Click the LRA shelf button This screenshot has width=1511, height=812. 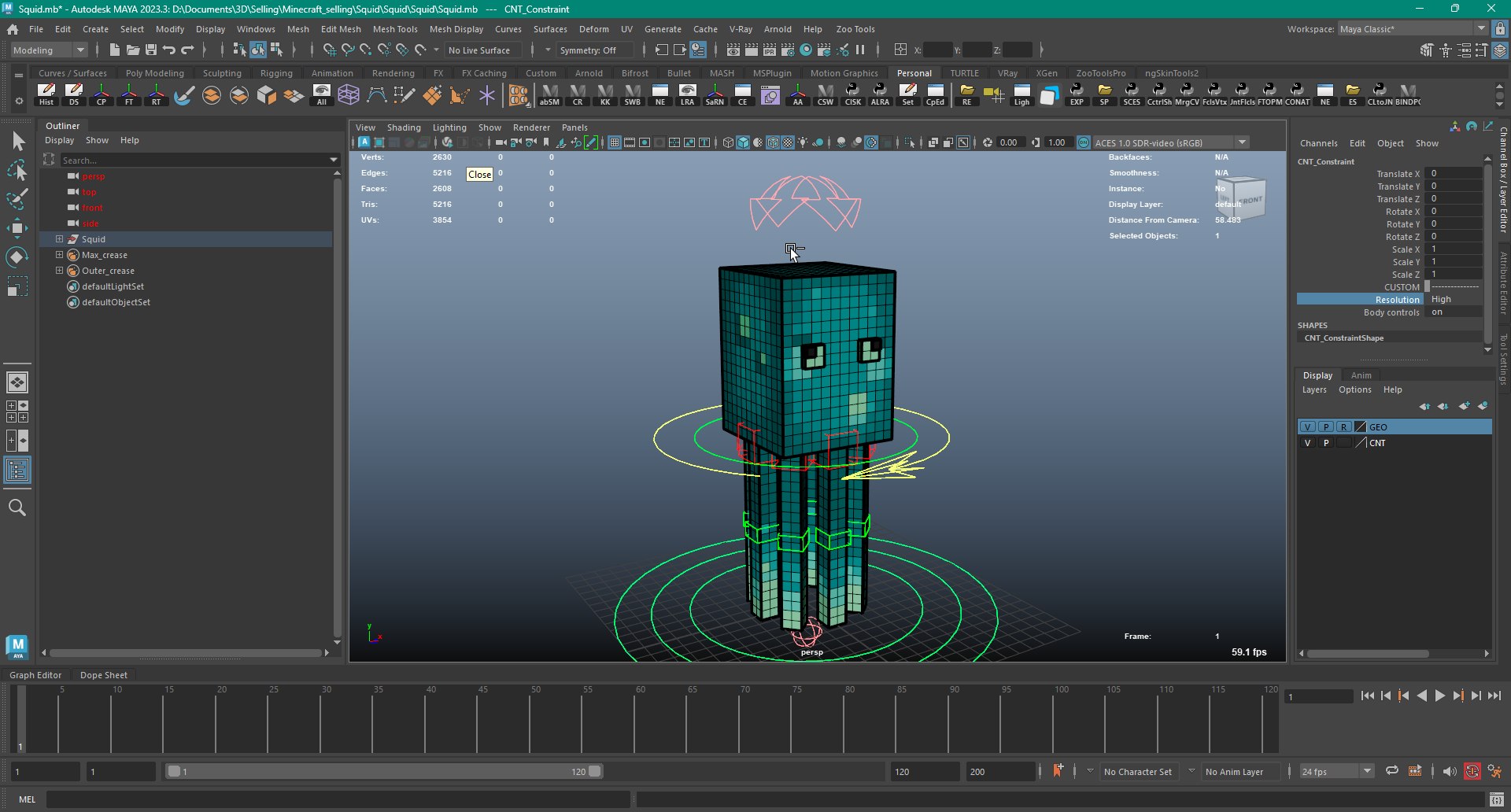[x=687, y=94]
